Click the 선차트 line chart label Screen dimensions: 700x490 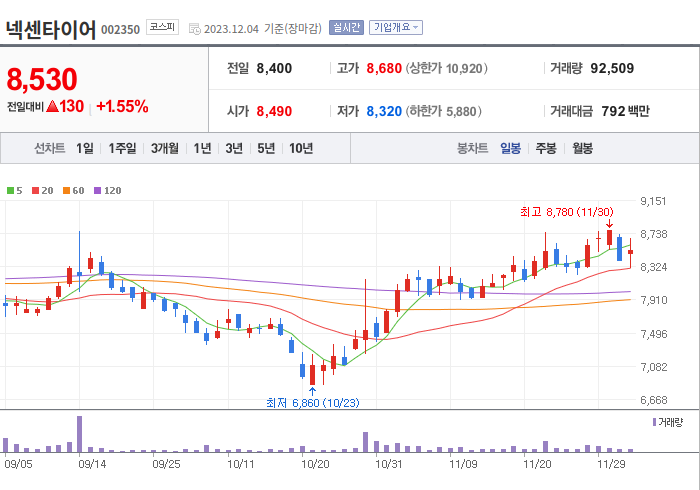[x=50, y=148]
